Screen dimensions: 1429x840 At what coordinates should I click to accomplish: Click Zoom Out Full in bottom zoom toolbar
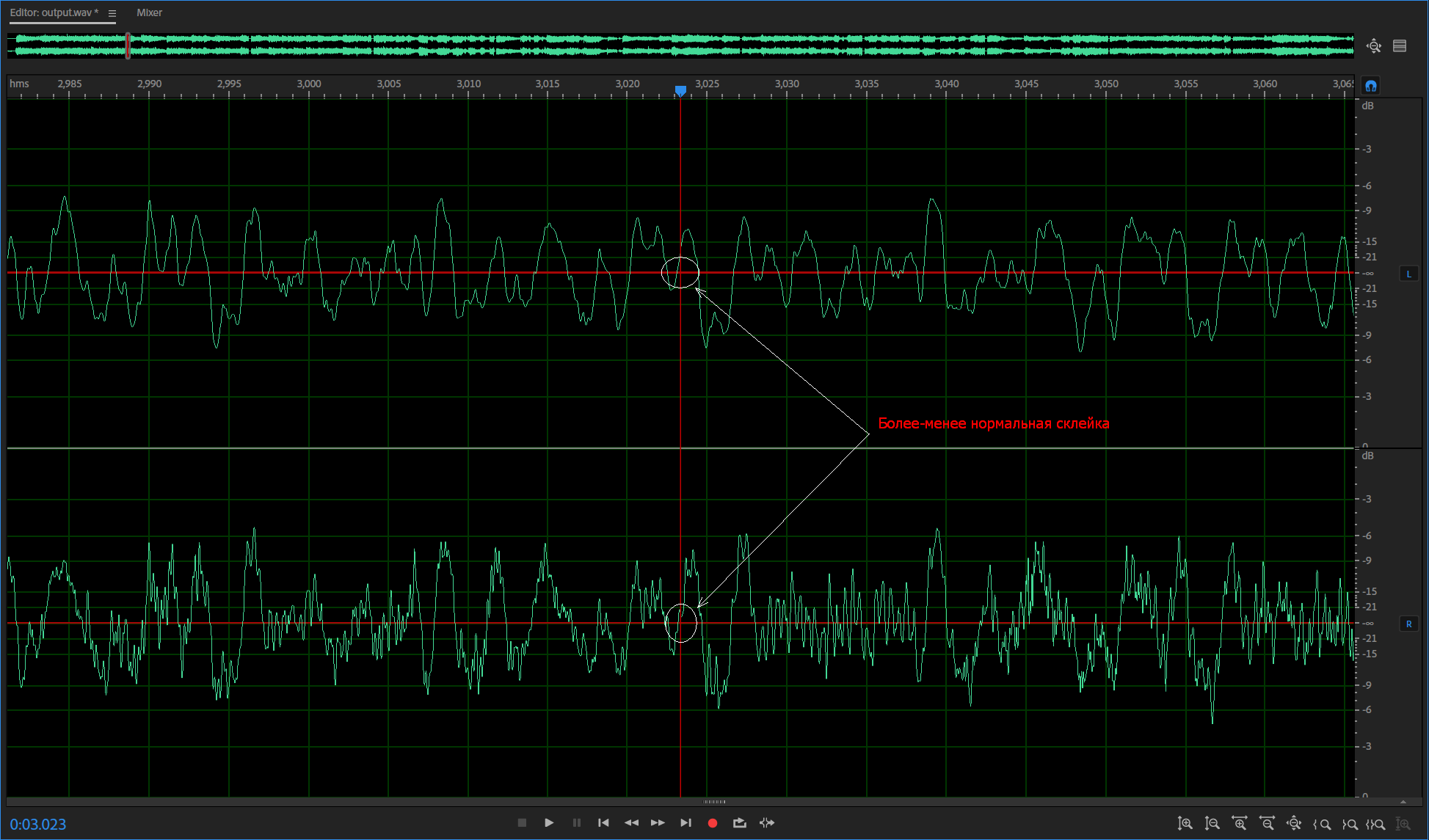[x=1294, y=824]
